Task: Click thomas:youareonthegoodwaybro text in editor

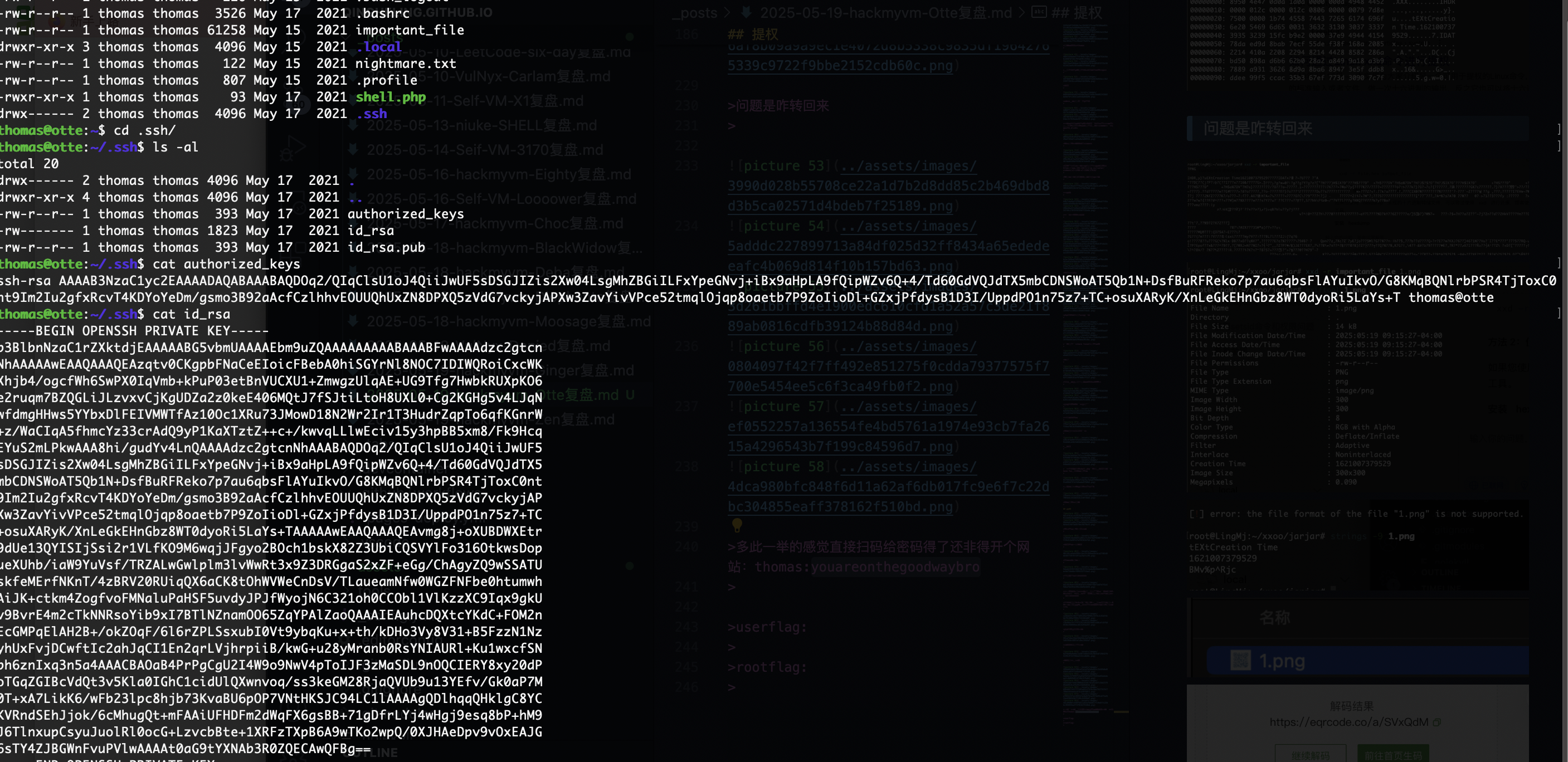Action: (868, 566)
